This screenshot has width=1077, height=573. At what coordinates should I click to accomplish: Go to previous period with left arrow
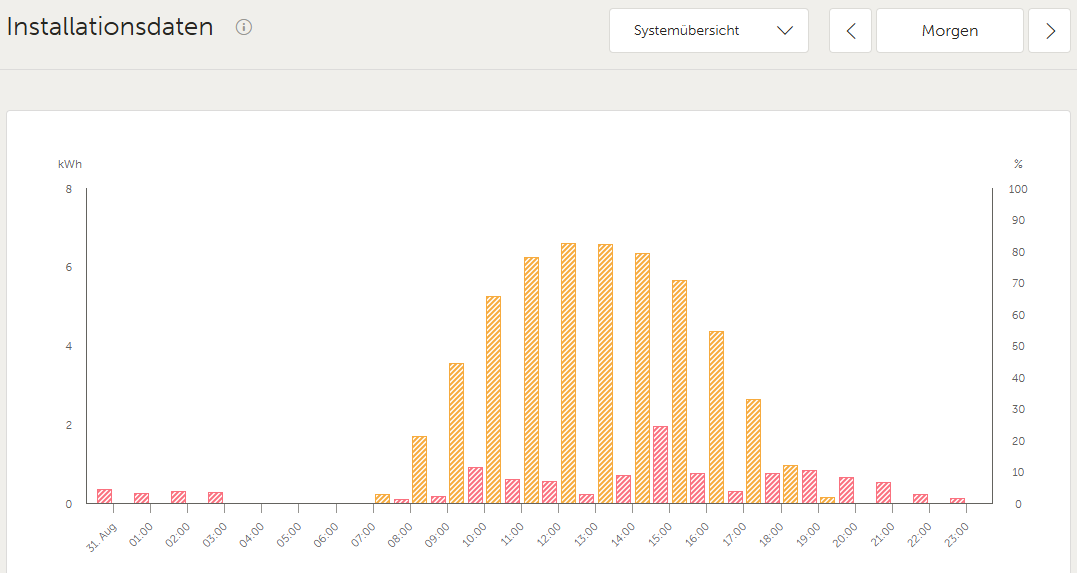pos(851,31)
